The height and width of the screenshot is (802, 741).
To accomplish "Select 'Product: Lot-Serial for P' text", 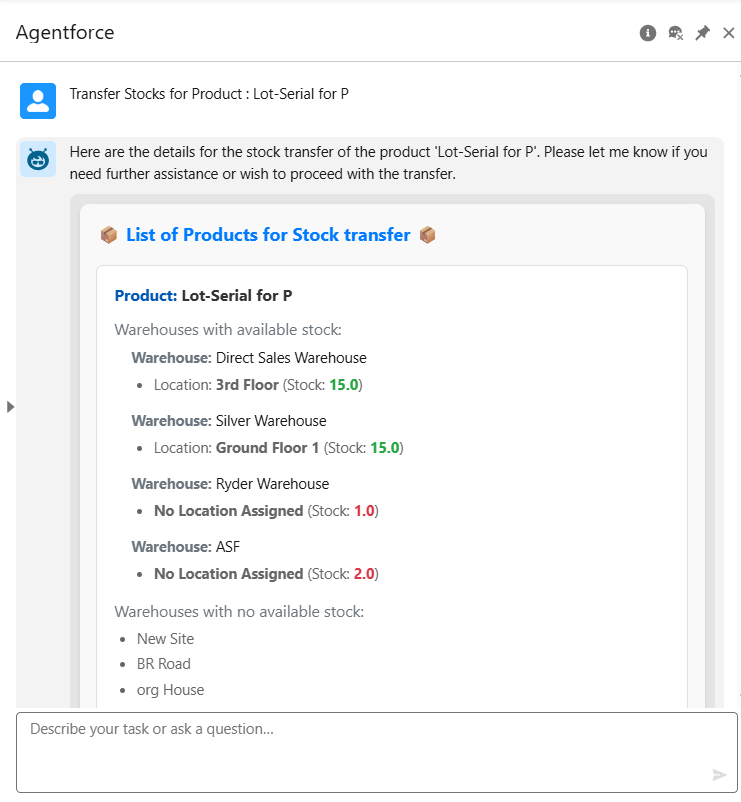I will pyautogui.click(x=204, y=296).
